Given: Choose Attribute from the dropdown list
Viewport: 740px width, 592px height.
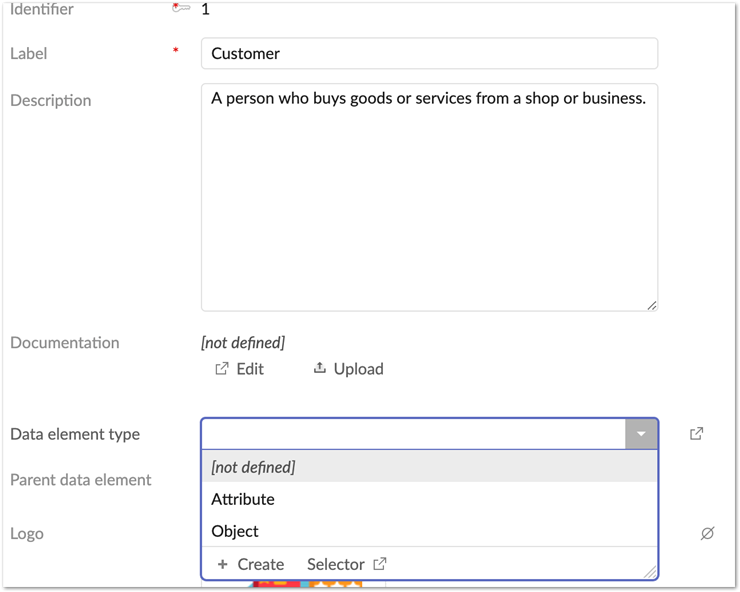Looking at the screenshot, I should [243, 499].
